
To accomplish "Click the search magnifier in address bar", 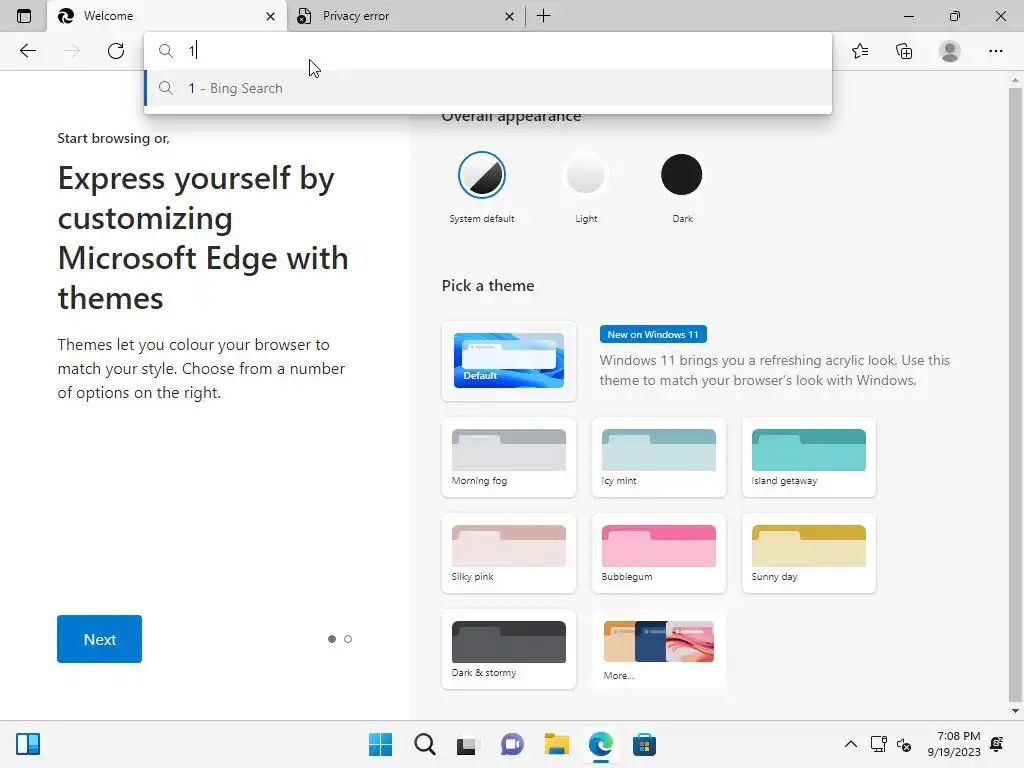I will pos(166,51).
